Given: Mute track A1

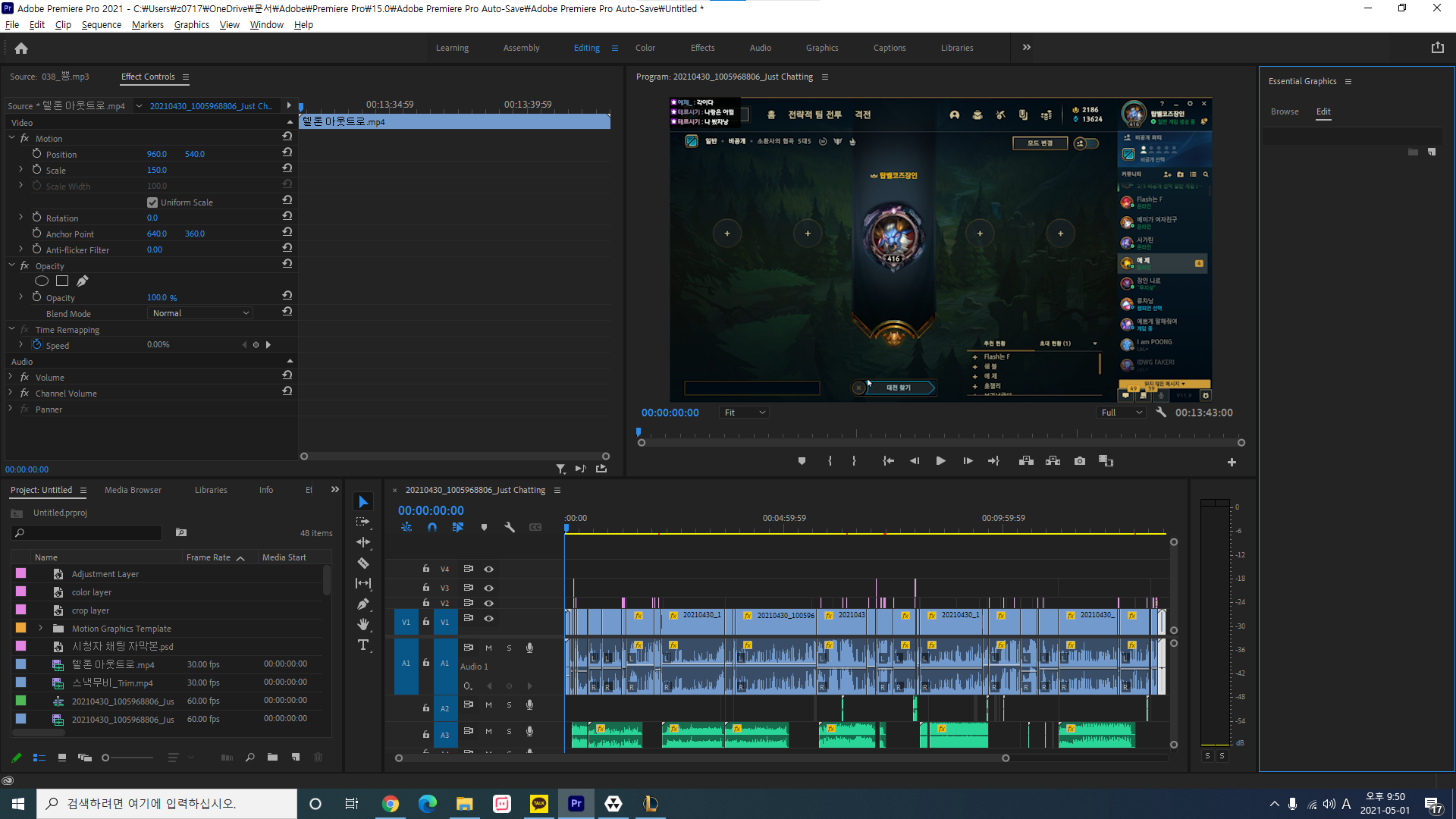Looking at the screenshot, I should [488, 648].
